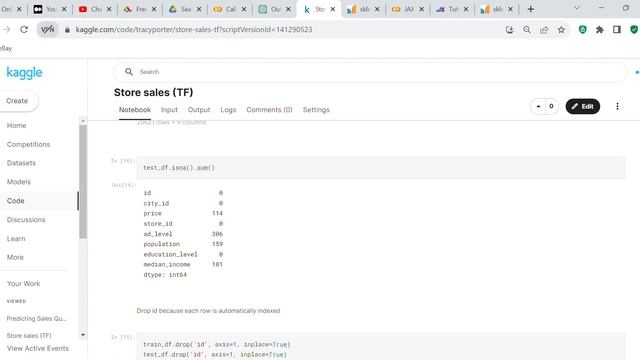Open the extensions puzzle icon

coord(600,29)
